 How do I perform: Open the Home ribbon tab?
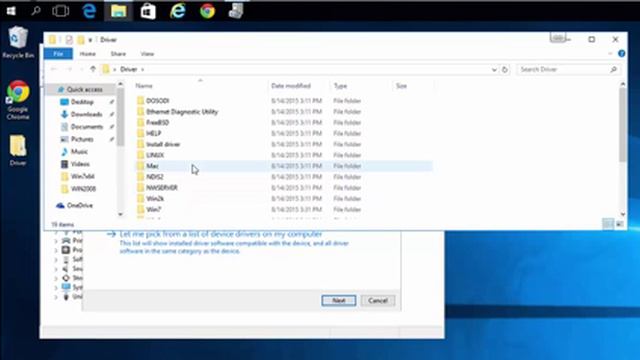[87, 54]
